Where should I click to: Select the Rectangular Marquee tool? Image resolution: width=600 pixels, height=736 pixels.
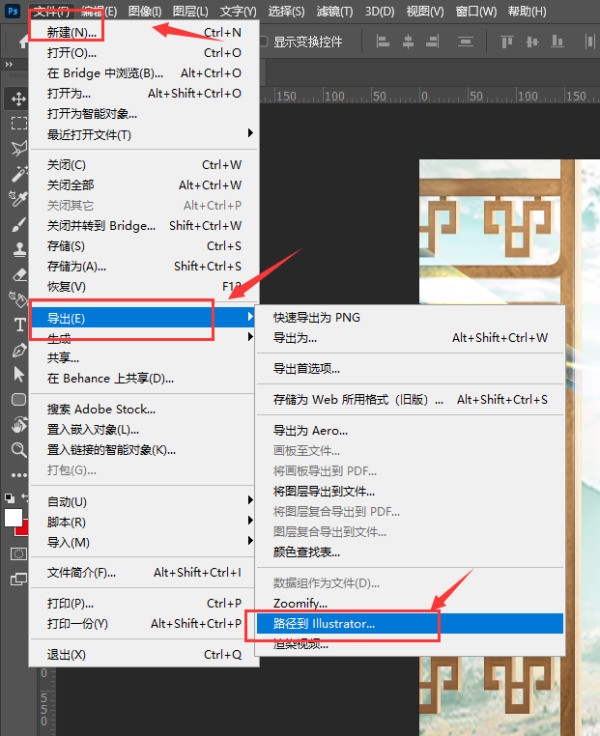tap(18, 123)
